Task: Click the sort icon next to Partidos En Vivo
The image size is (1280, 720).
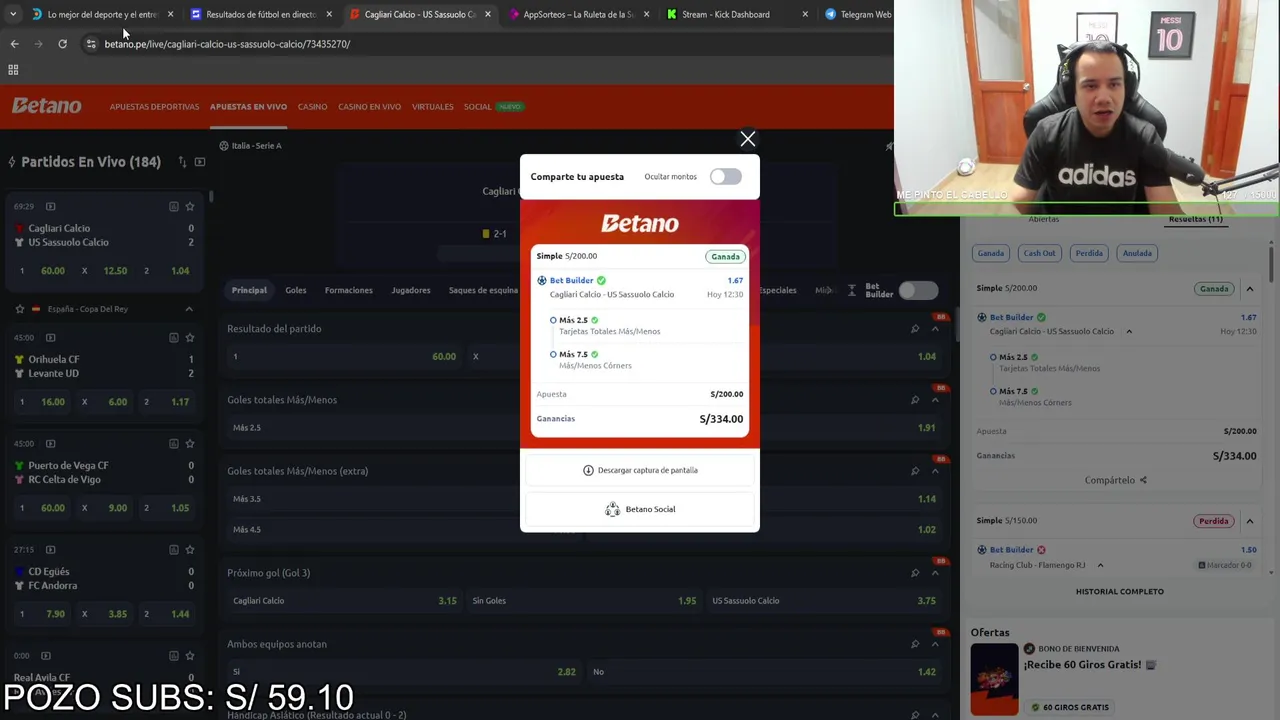Action: pos(182,162)
